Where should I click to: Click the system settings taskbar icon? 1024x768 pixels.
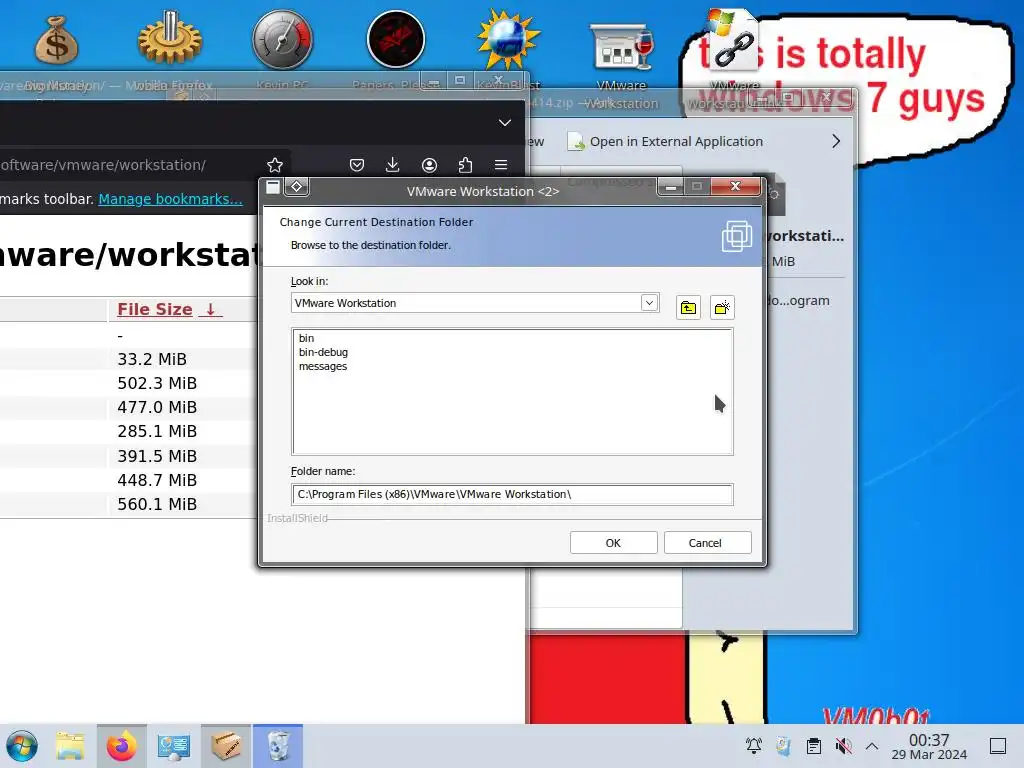(x=174, y=746)
